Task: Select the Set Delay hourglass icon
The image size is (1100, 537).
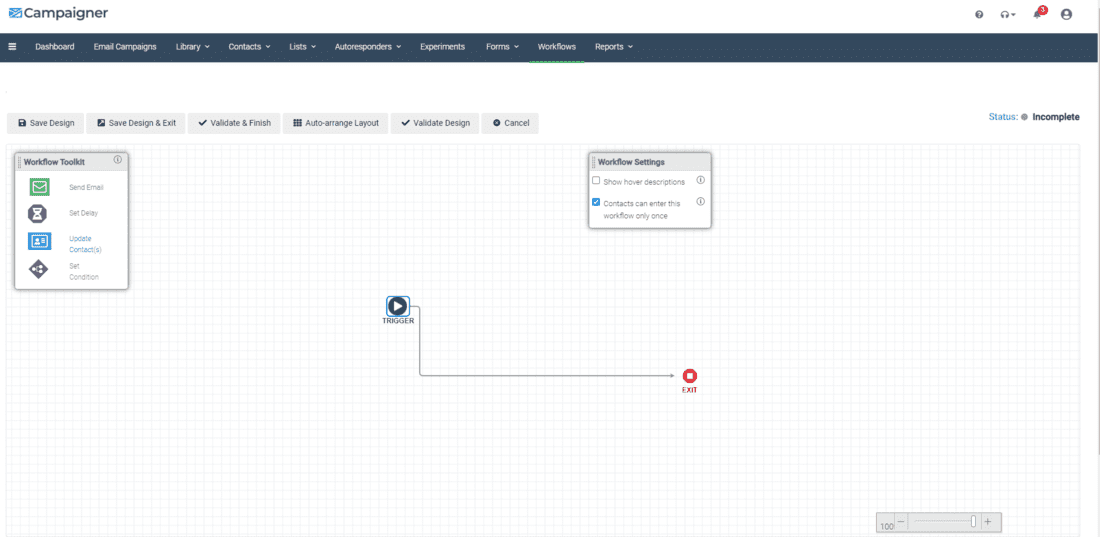Action: [38, 213]
